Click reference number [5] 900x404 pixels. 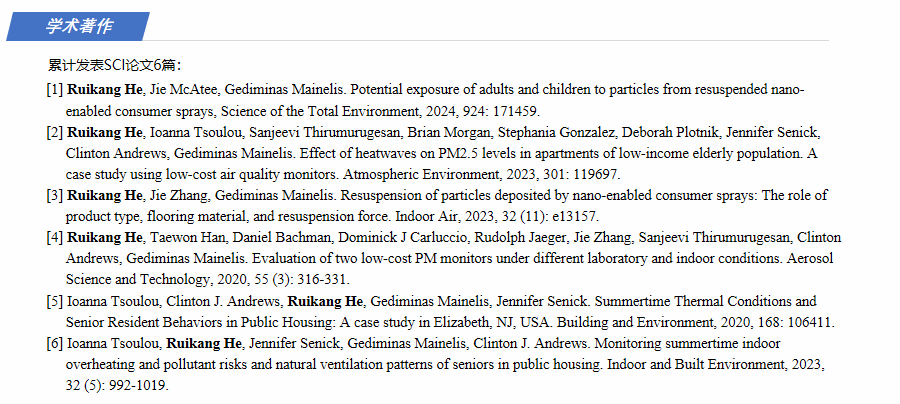tap(55, 301)
